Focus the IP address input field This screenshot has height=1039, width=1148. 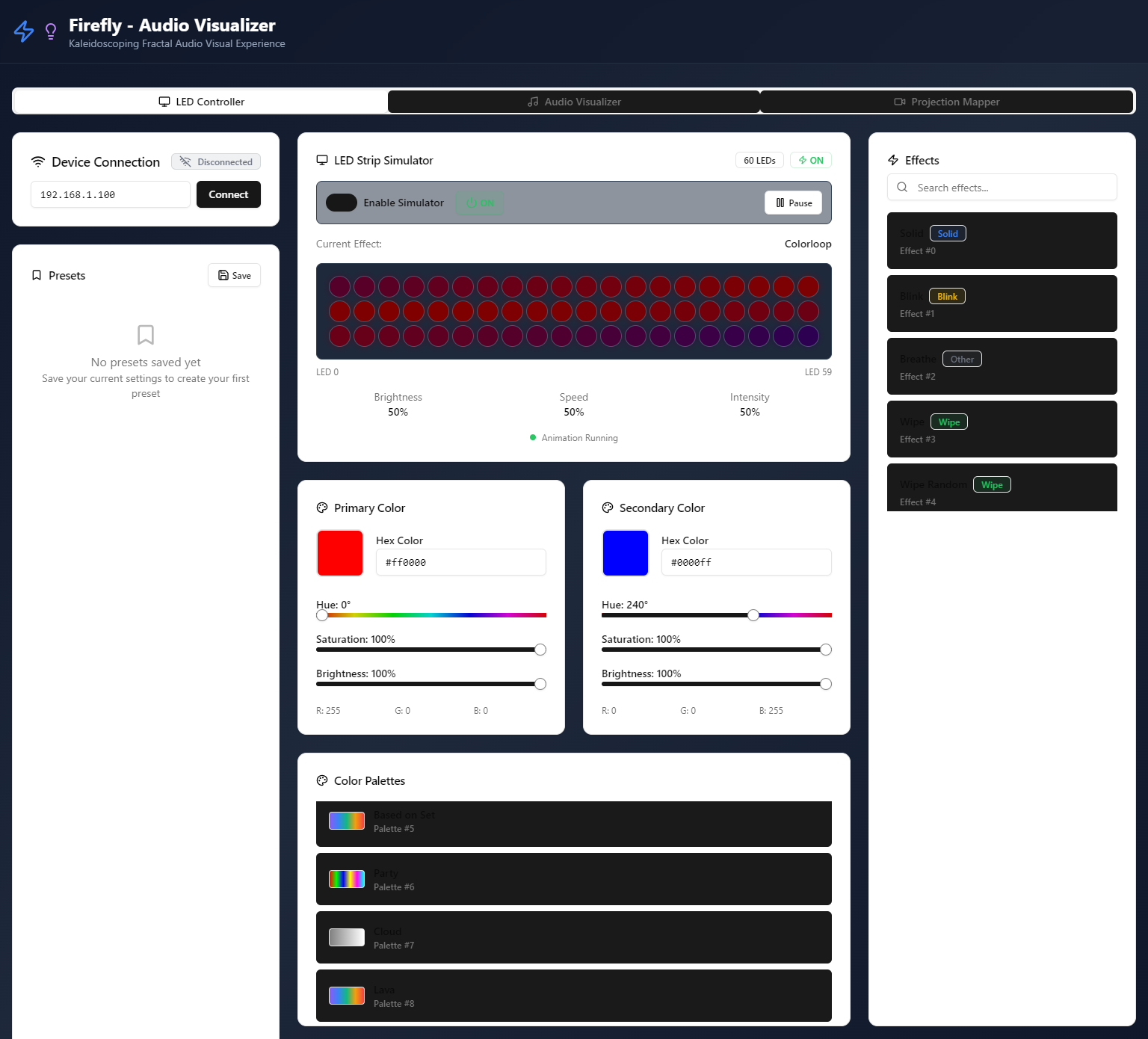tap(111, 194)
